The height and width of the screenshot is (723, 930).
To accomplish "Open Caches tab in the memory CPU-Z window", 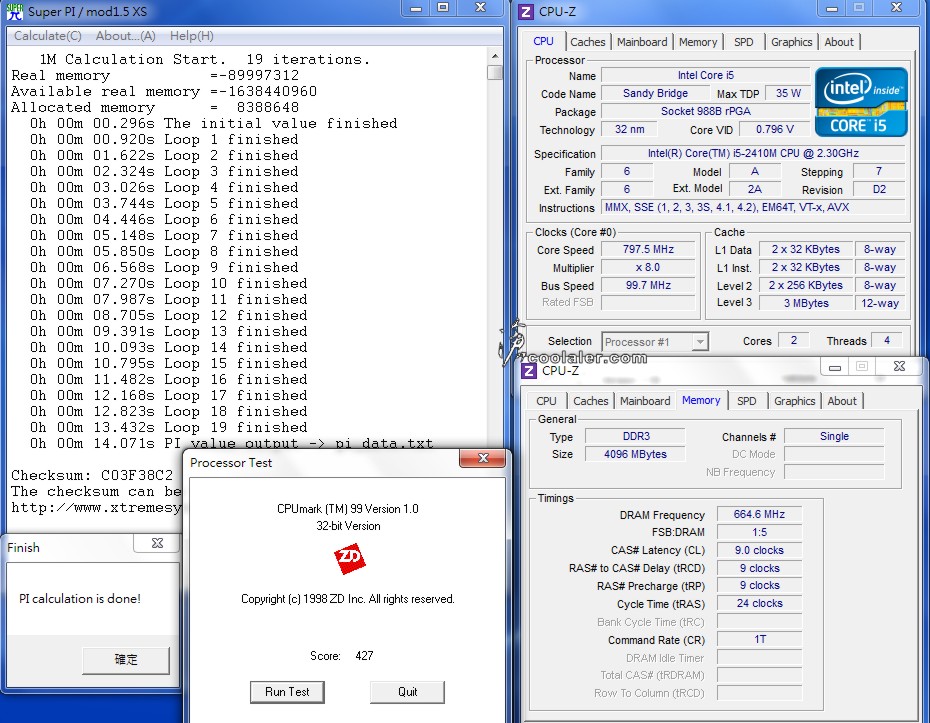I will pyautogui.click(x=591, y=401).
